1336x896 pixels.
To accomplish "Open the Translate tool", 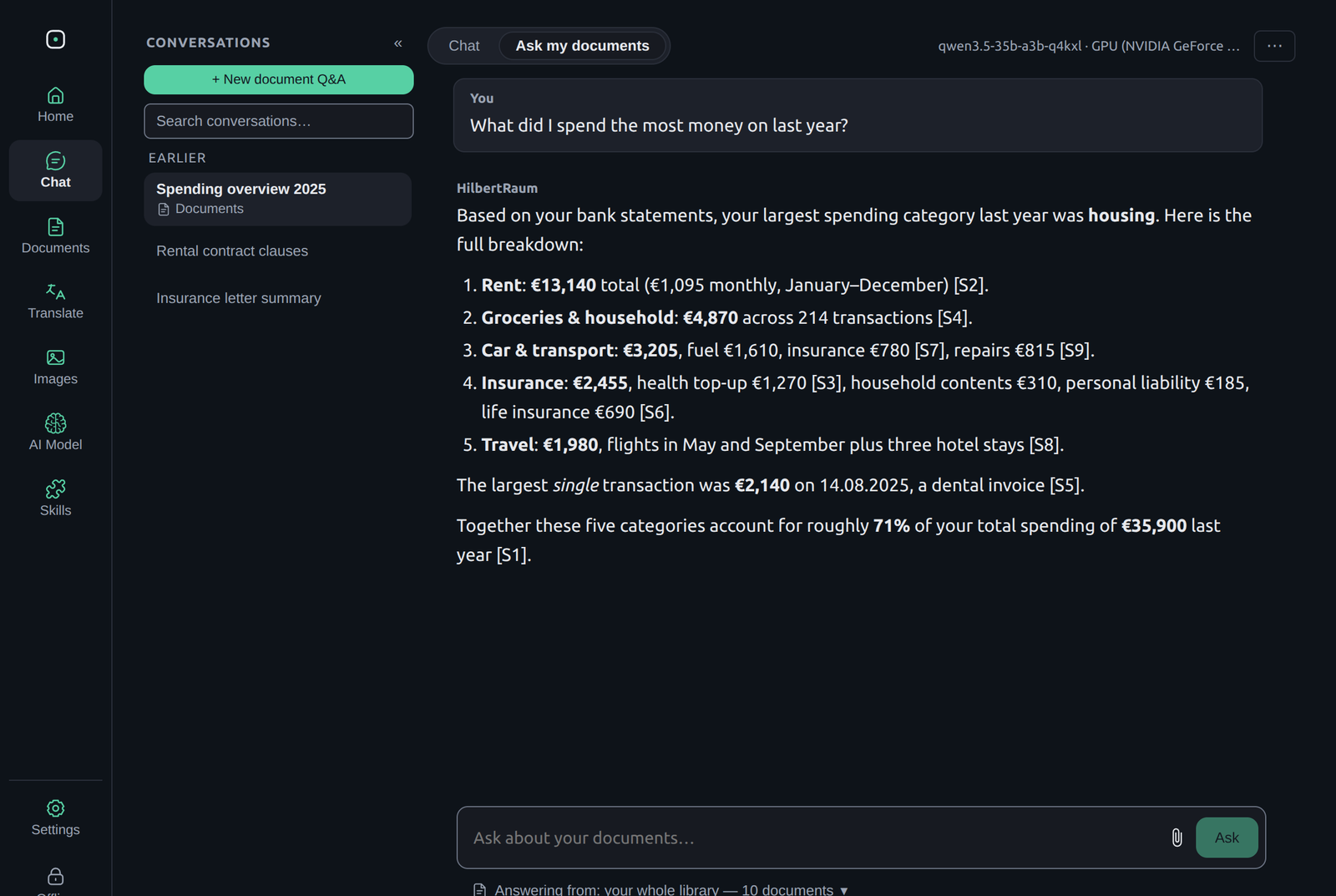I will (x=55, y=302).
